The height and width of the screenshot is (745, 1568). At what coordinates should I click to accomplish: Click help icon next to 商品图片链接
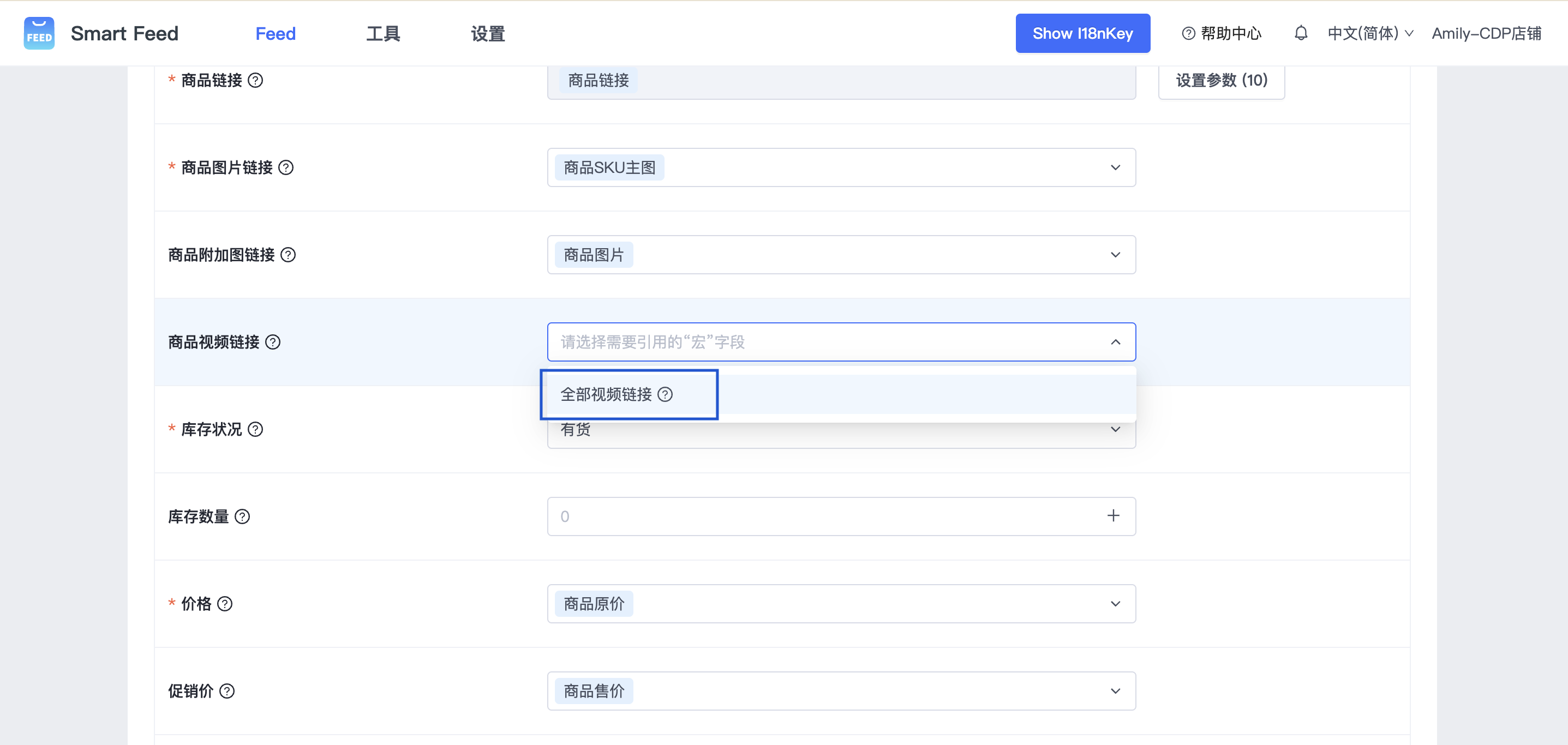286,167
